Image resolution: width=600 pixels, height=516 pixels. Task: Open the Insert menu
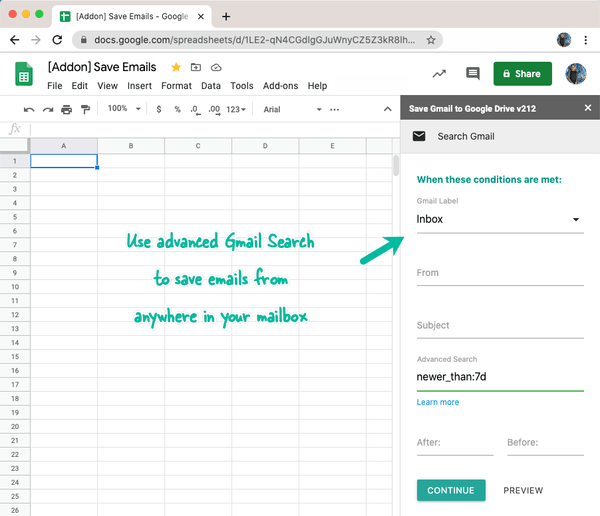point(140,86)
